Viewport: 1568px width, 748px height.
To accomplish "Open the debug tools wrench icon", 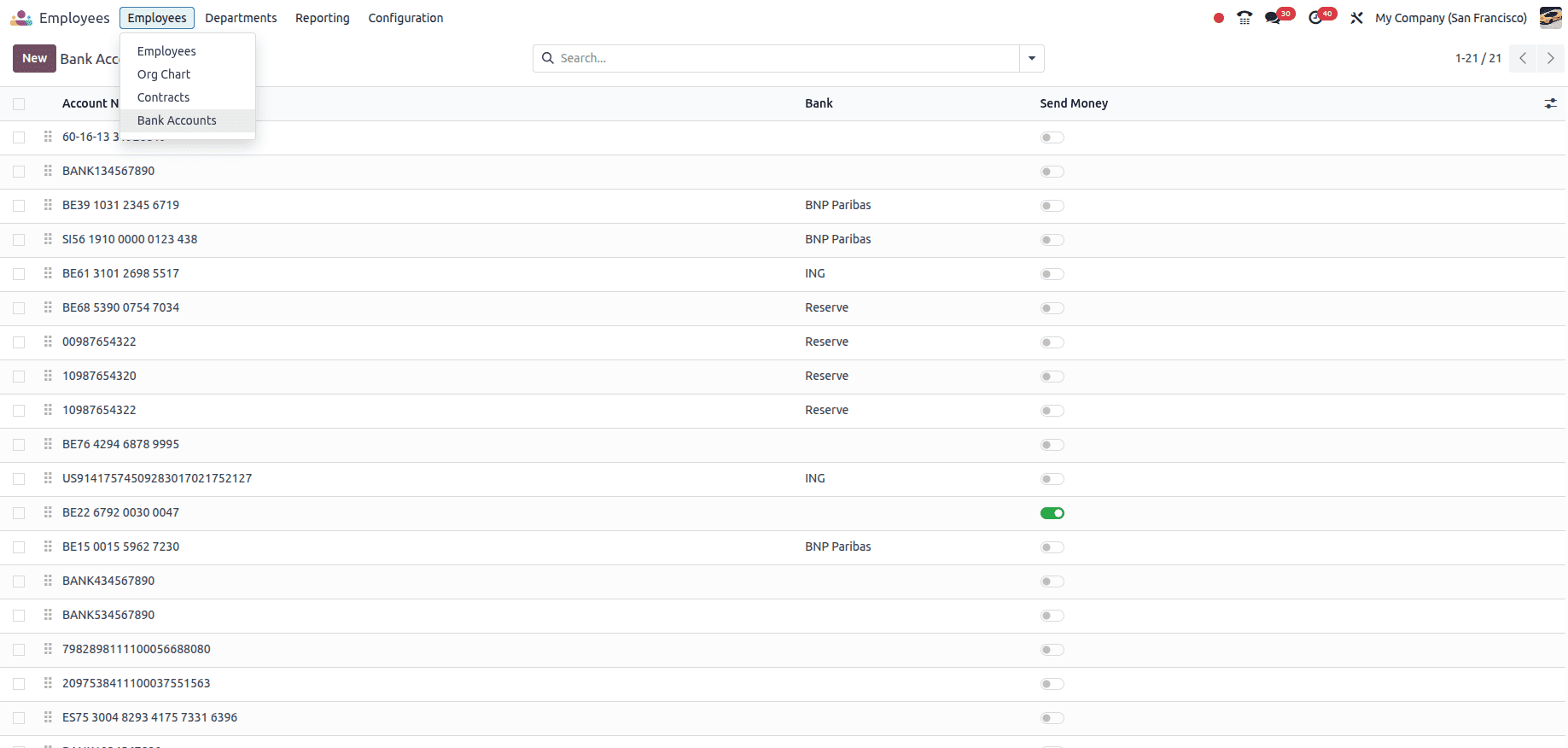I will 1356,18.
